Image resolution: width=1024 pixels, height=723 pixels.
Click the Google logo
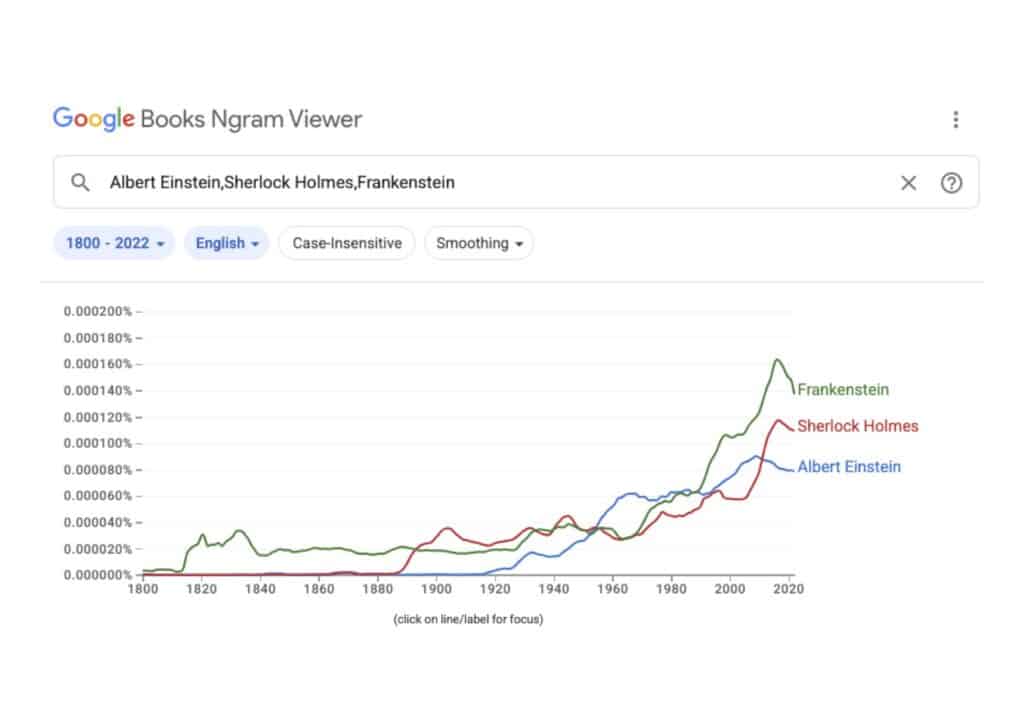(x=92, y=119)
